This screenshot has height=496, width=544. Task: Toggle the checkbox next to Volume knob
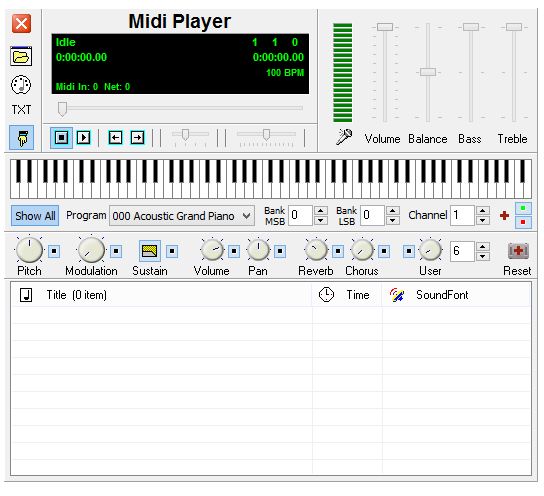(x=234, y=251)
